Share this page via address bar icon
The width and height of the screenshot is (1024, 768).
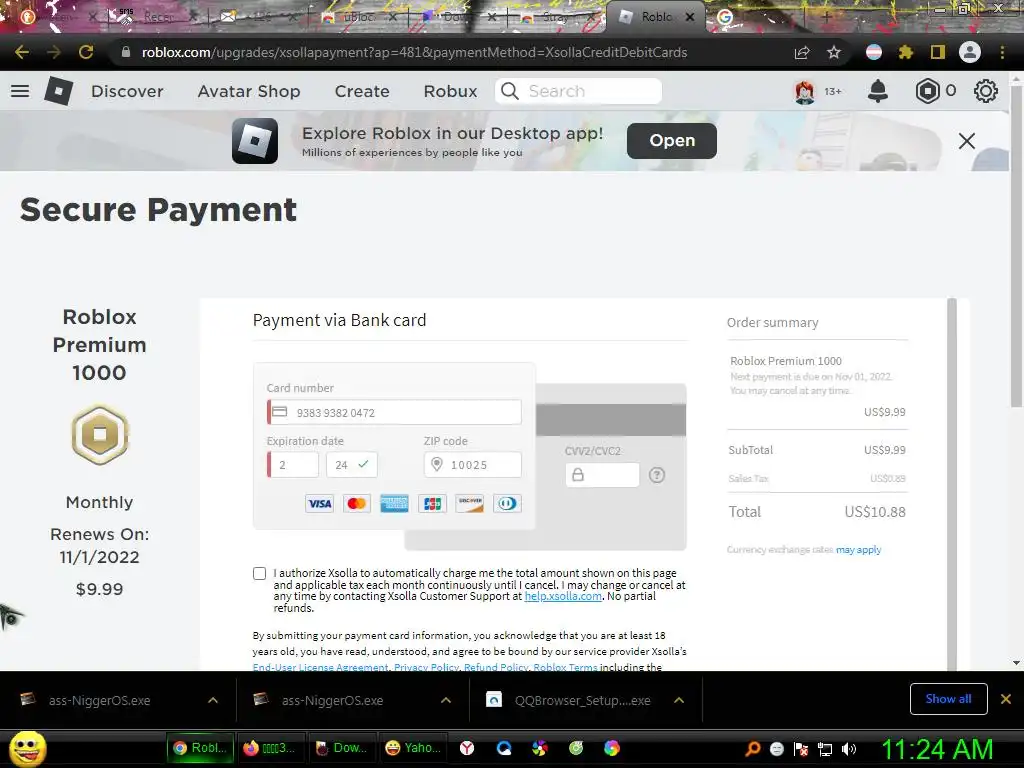pyautogui.click(x=802, y=52)
